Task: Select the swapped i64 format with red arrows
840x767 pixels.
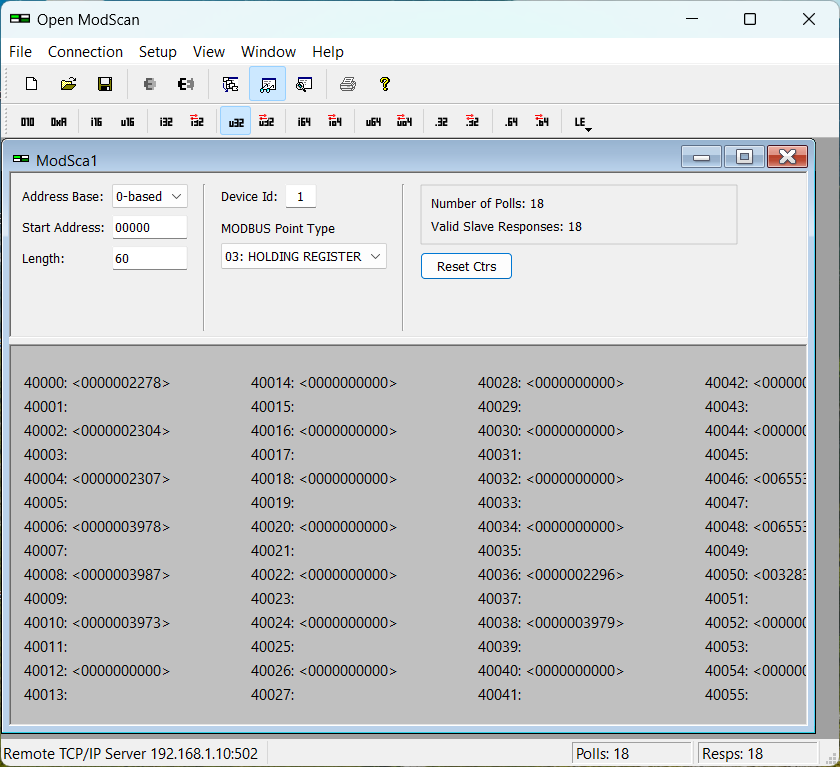Action: tap(335, 122)
